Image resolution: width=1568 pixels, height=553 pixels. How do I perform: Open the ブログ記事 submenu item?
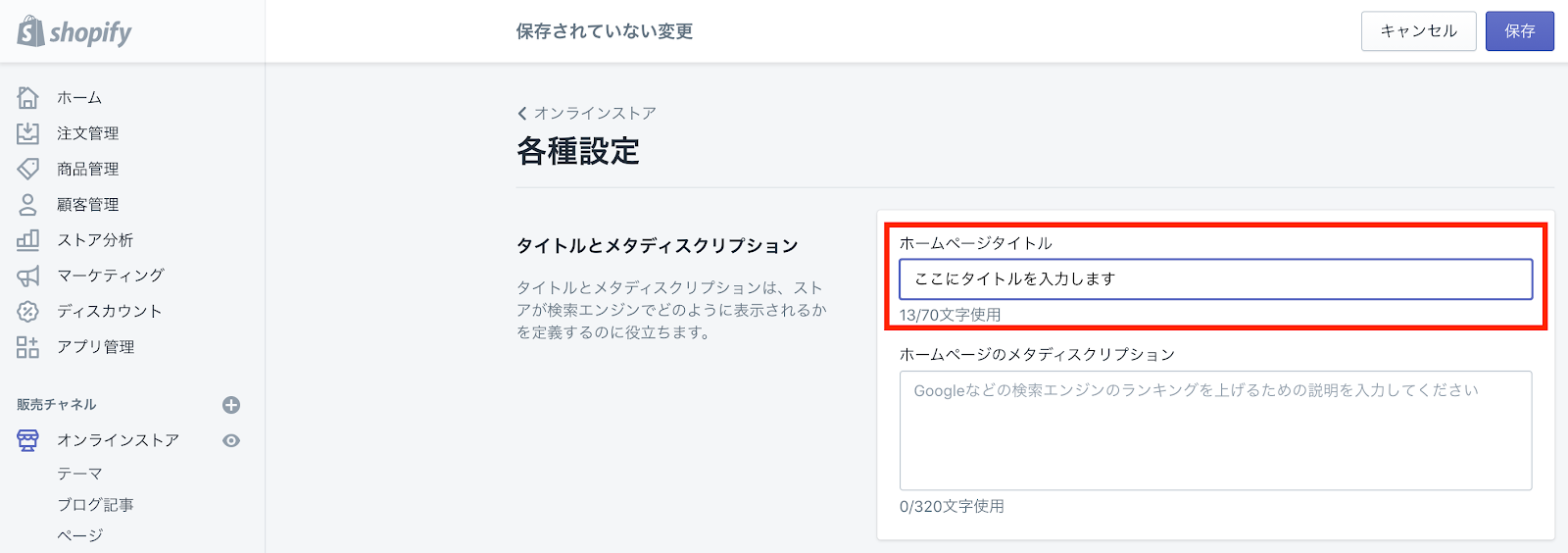click(x=95, y=505)
